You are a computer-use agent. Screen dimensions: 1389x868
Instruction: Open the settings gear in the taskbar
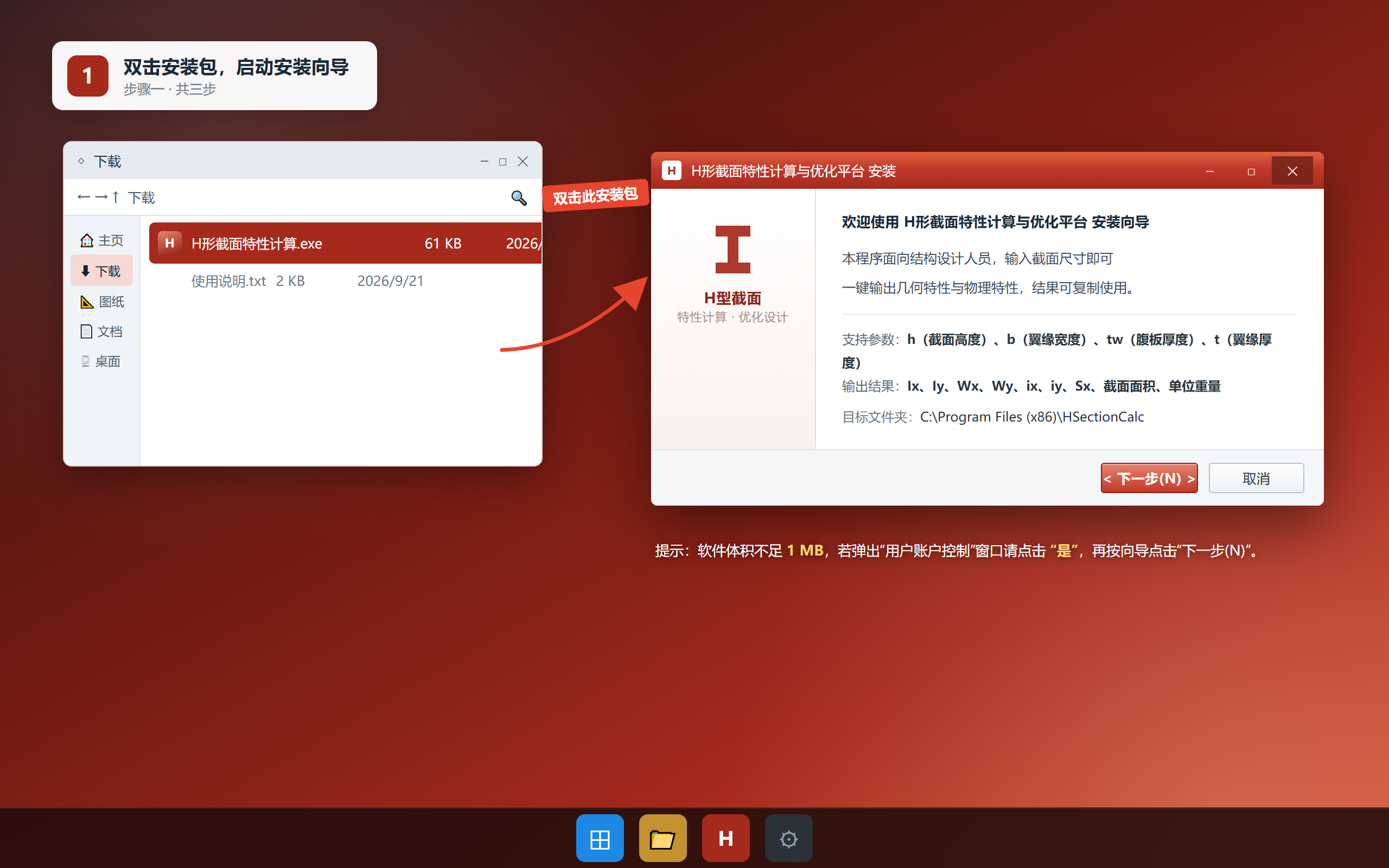788,838
